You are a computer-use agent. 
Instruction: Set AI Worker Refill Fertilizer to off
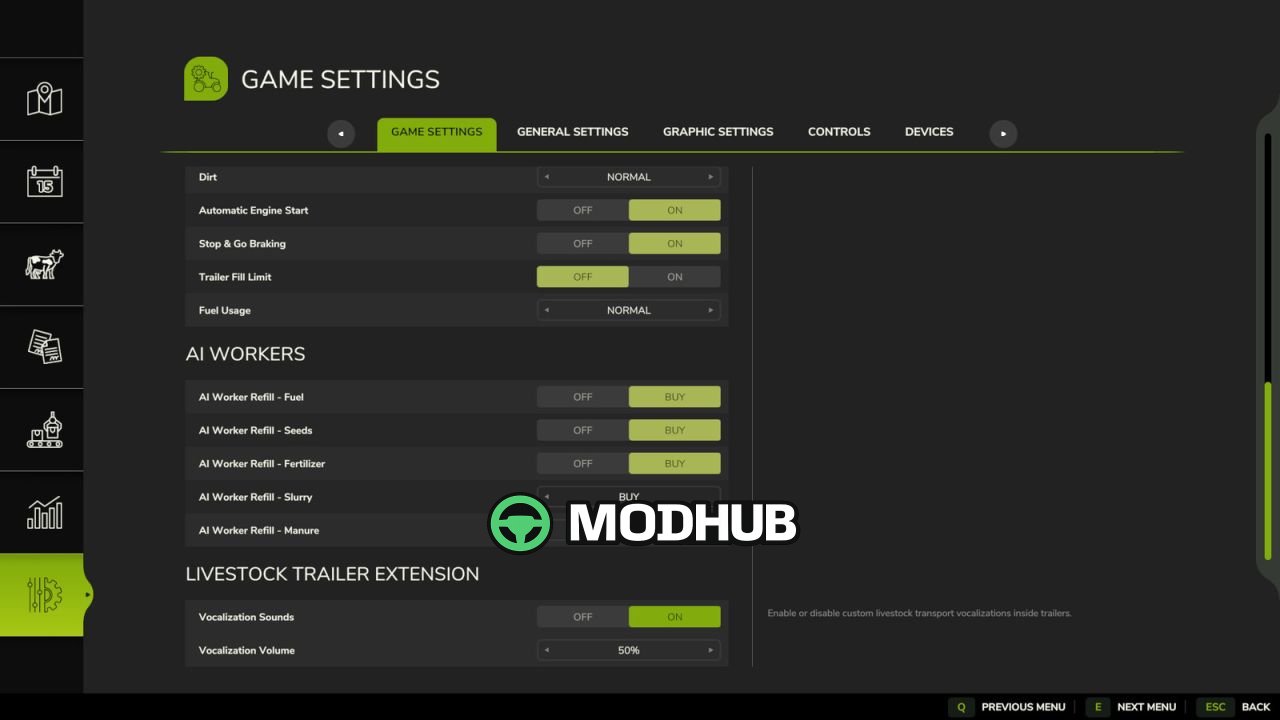tap(583, 463)
